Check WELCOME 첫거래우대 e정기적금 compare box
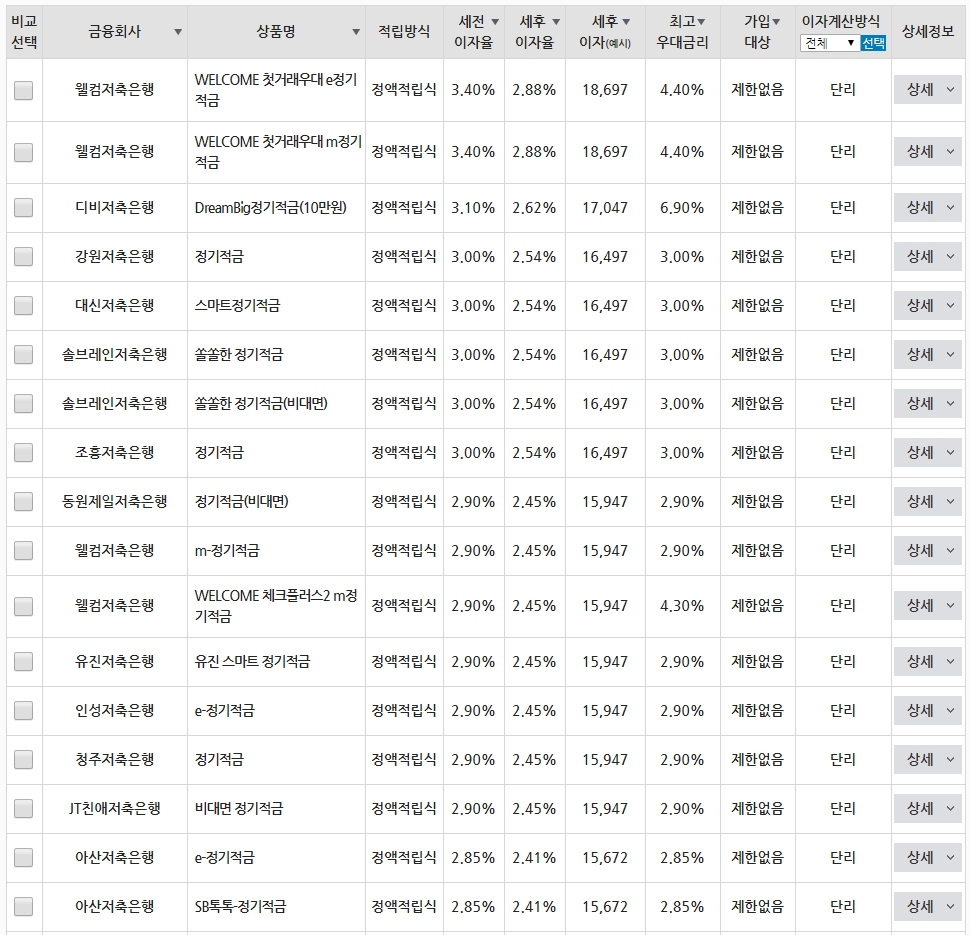The width and height of the screenshot is (970, 935). pos(24,90)
